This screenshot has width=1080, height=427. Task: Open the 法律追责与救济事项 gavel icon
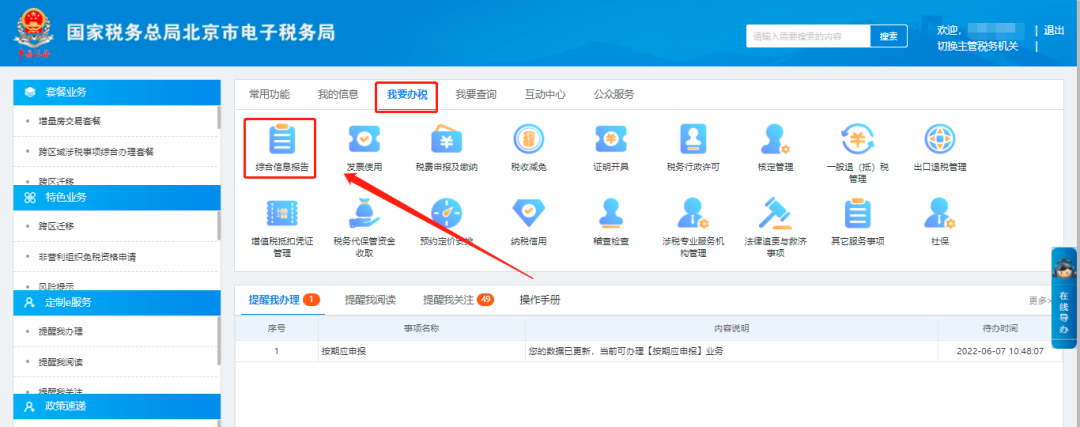[x=776, y=214]
